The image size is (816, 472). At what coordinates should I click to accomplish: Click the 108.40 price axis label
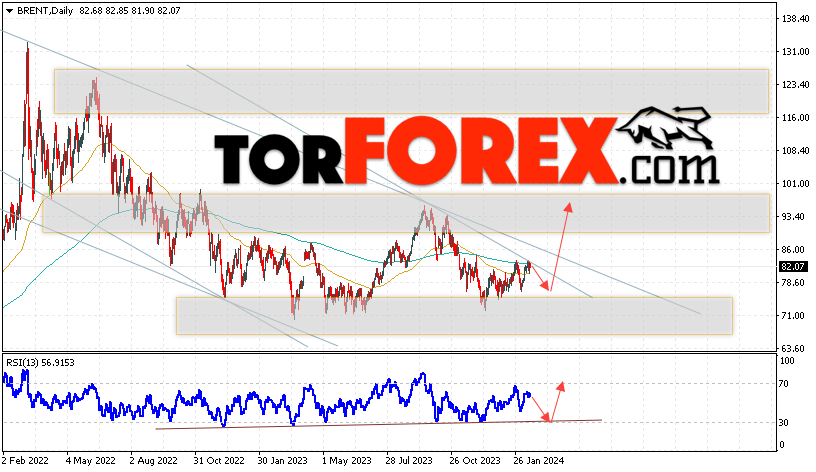click(795, 151)
